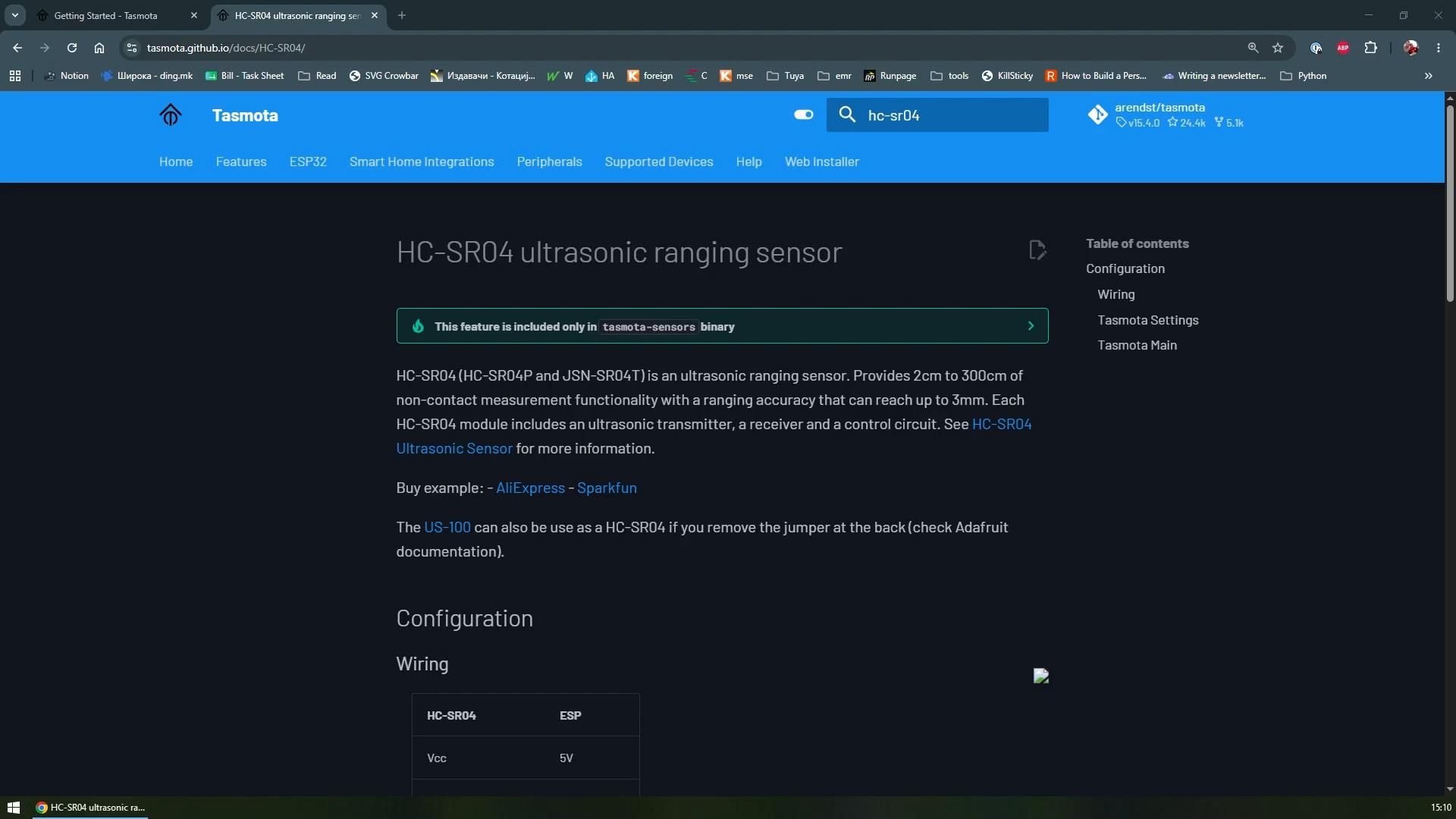Open the Help navigation tab
This screenshot has width=1456, height=819.
pyautogui.click(x=749, y=162)
